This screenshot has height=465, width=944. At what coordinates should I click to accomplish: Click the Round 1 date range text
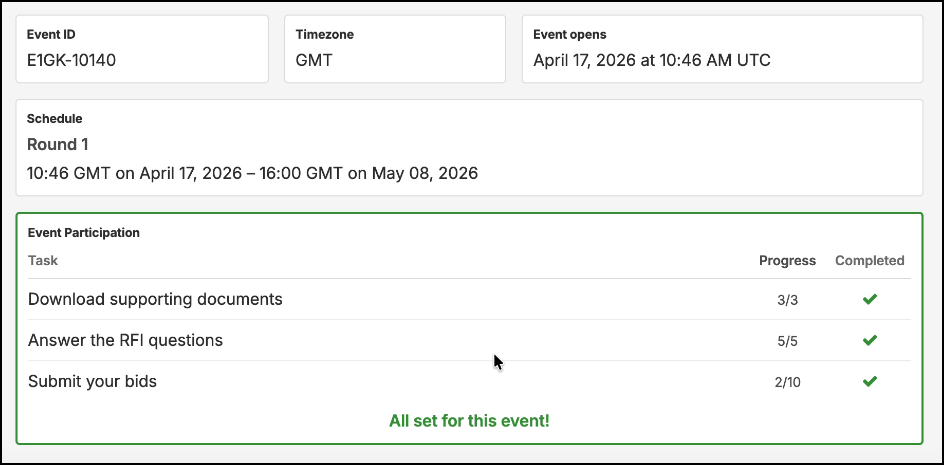click(x=252, y=173)
